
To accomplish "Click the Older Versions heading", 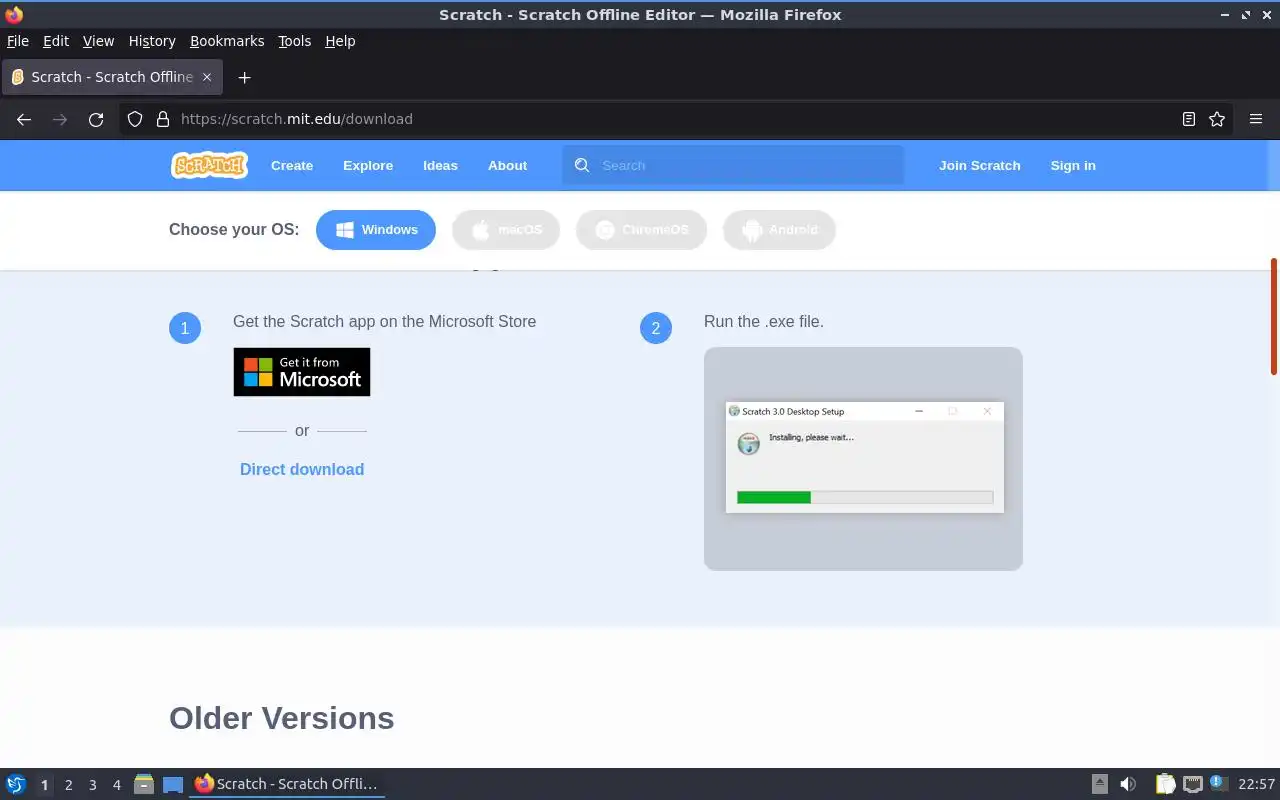I will pos(282,718).
